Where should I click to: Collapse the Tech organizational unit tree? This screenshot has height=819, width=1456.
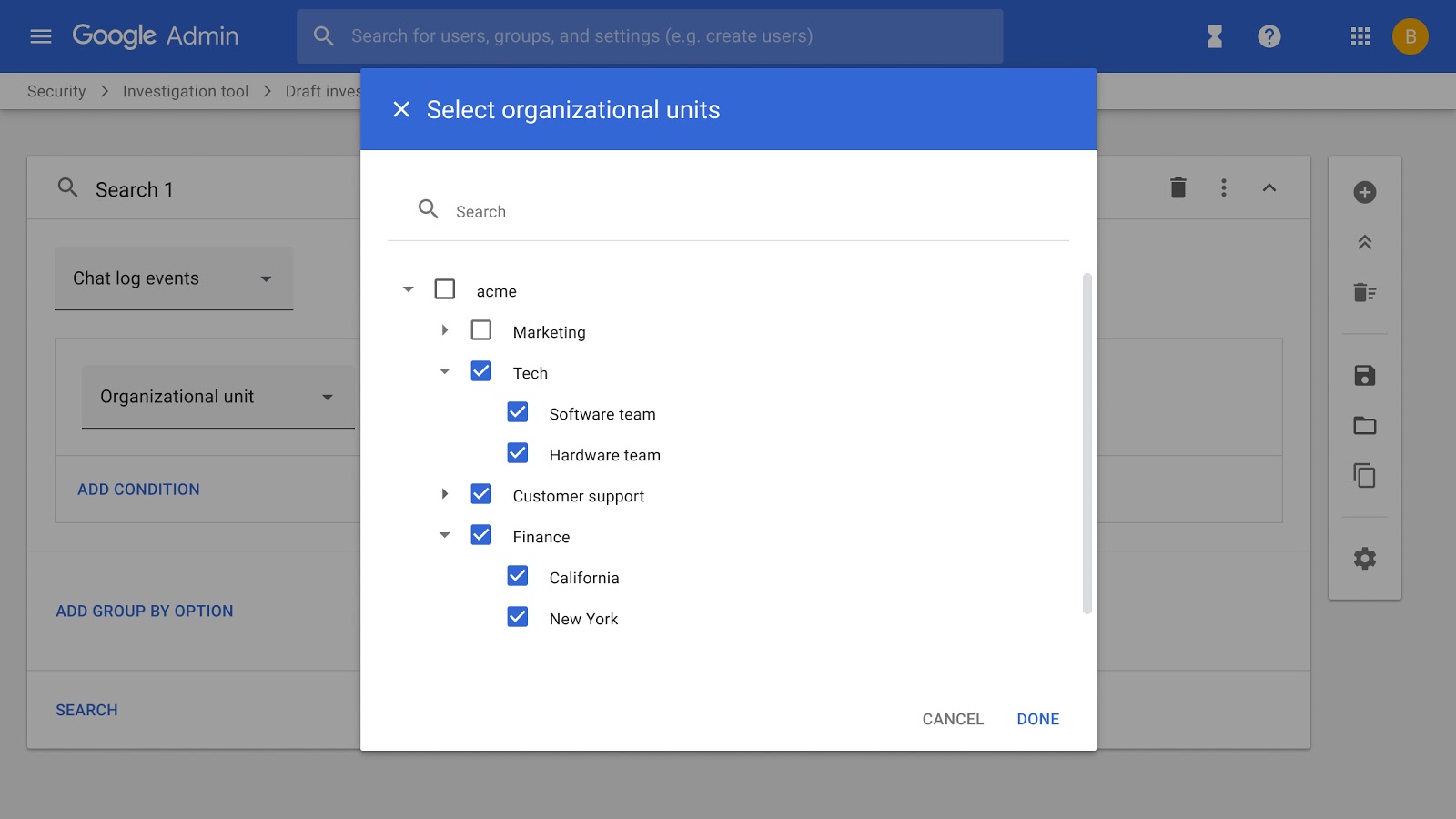[x=444, y=371]
